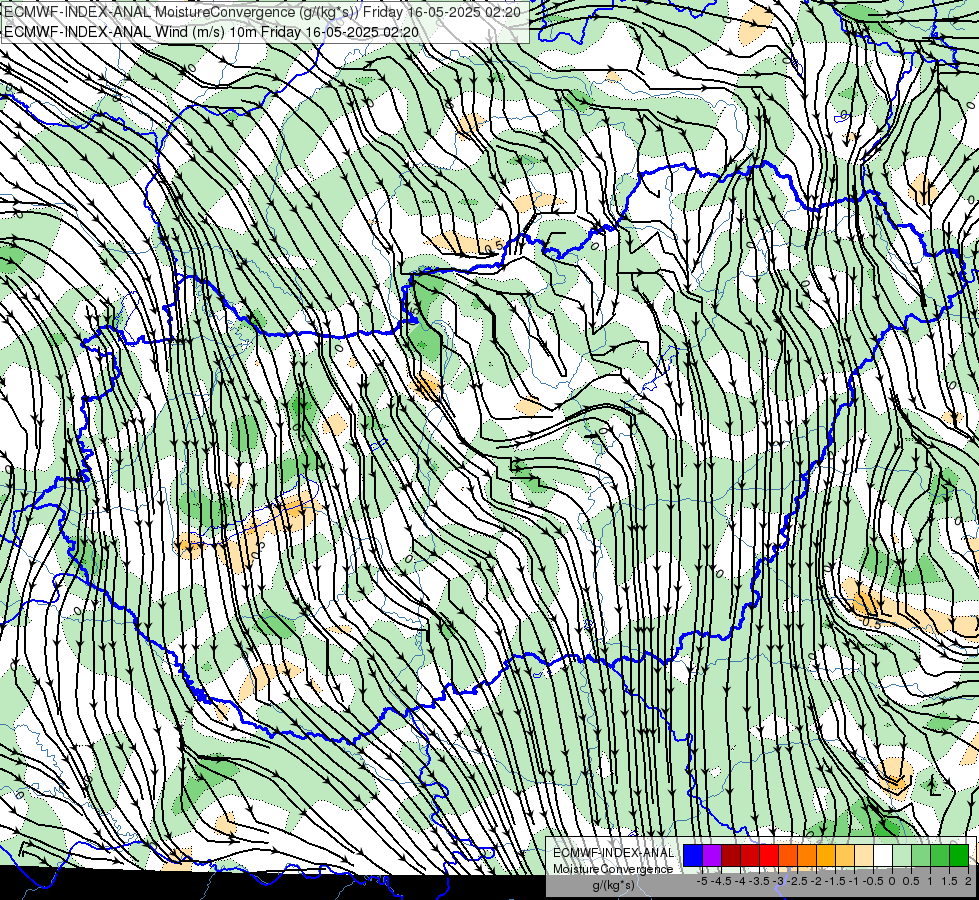Click the blue legend swatch below -5
979x900 pixels.
(x=693, y=855)
